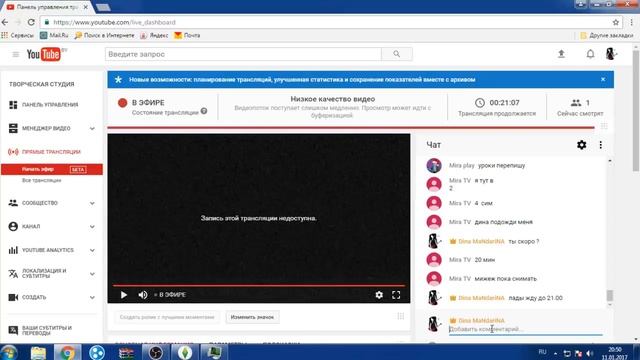Click the chat scrollbar thumb

[610, 295]
